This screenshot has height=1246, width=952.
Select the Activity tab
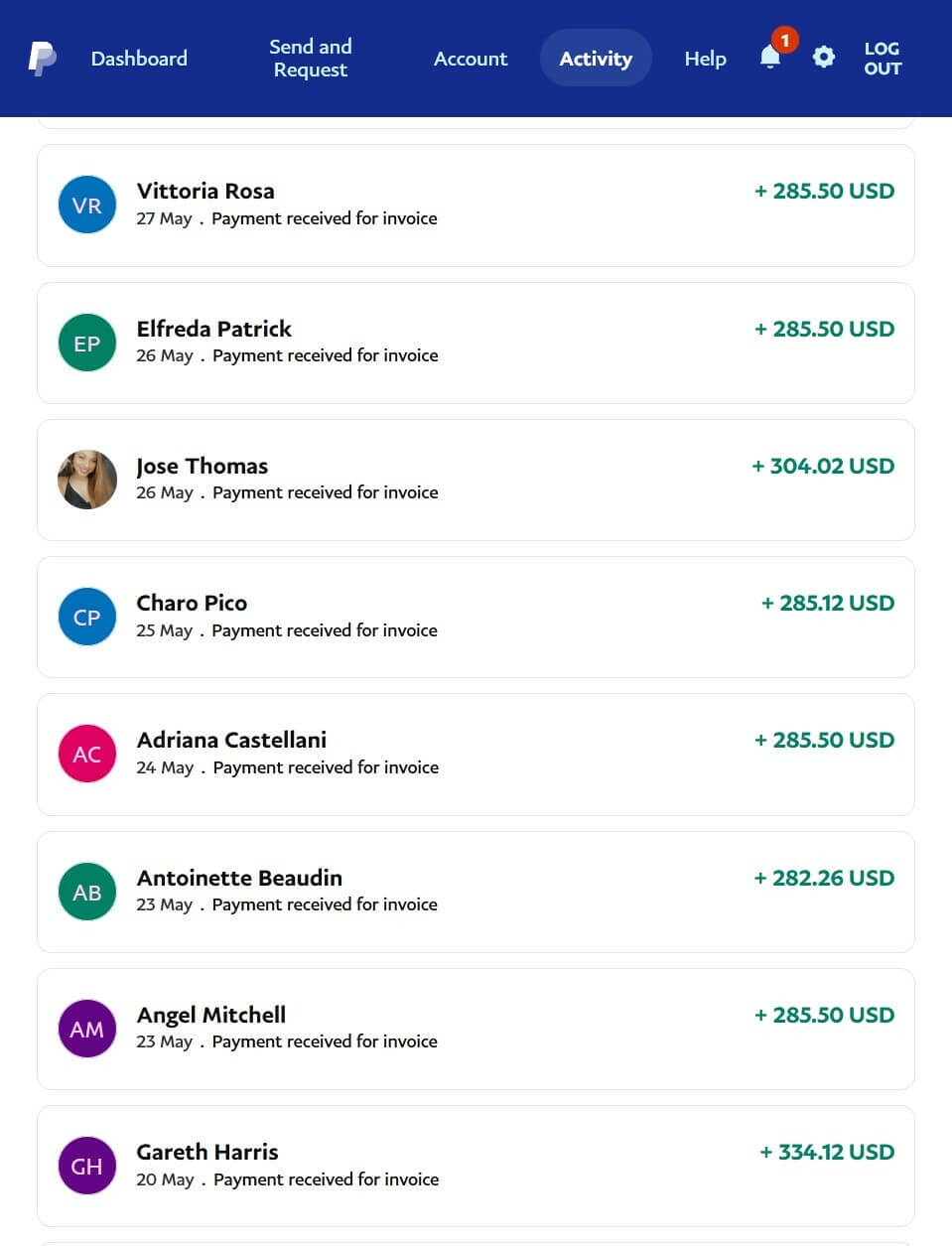596,59
